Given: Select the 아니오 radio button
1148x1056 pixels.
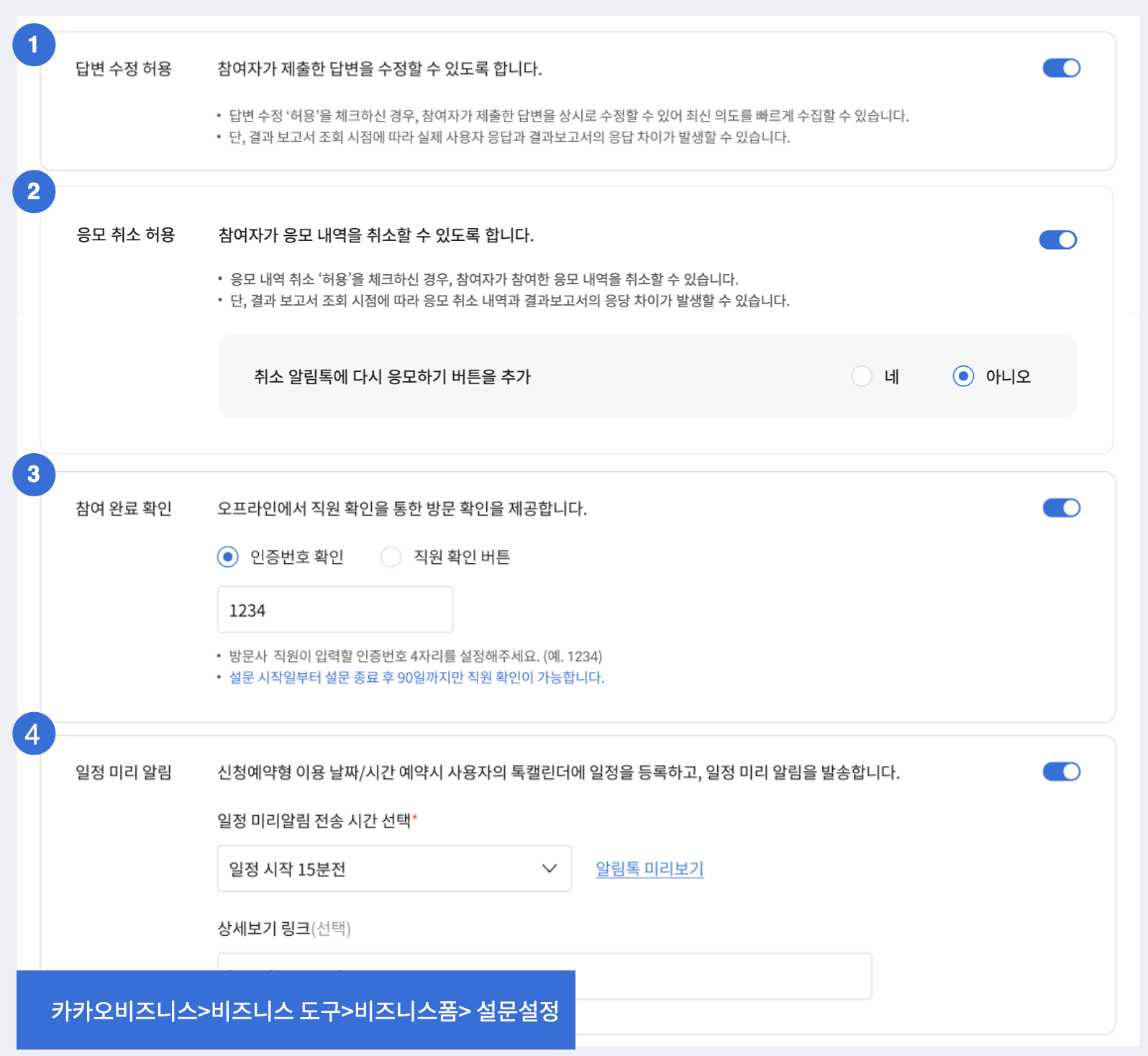Looking at the screenshot, I should click(x=963, y=376).
